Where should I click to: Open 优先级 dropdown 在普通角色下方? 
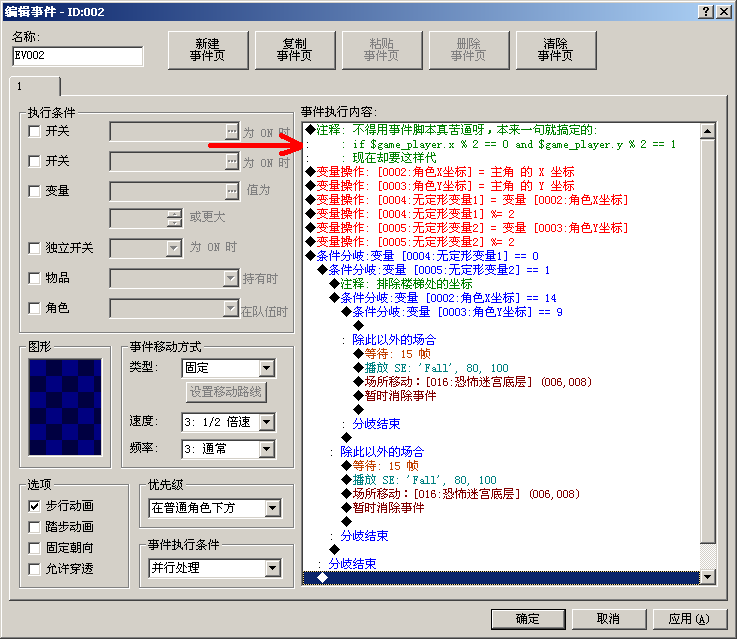point(273,508)
